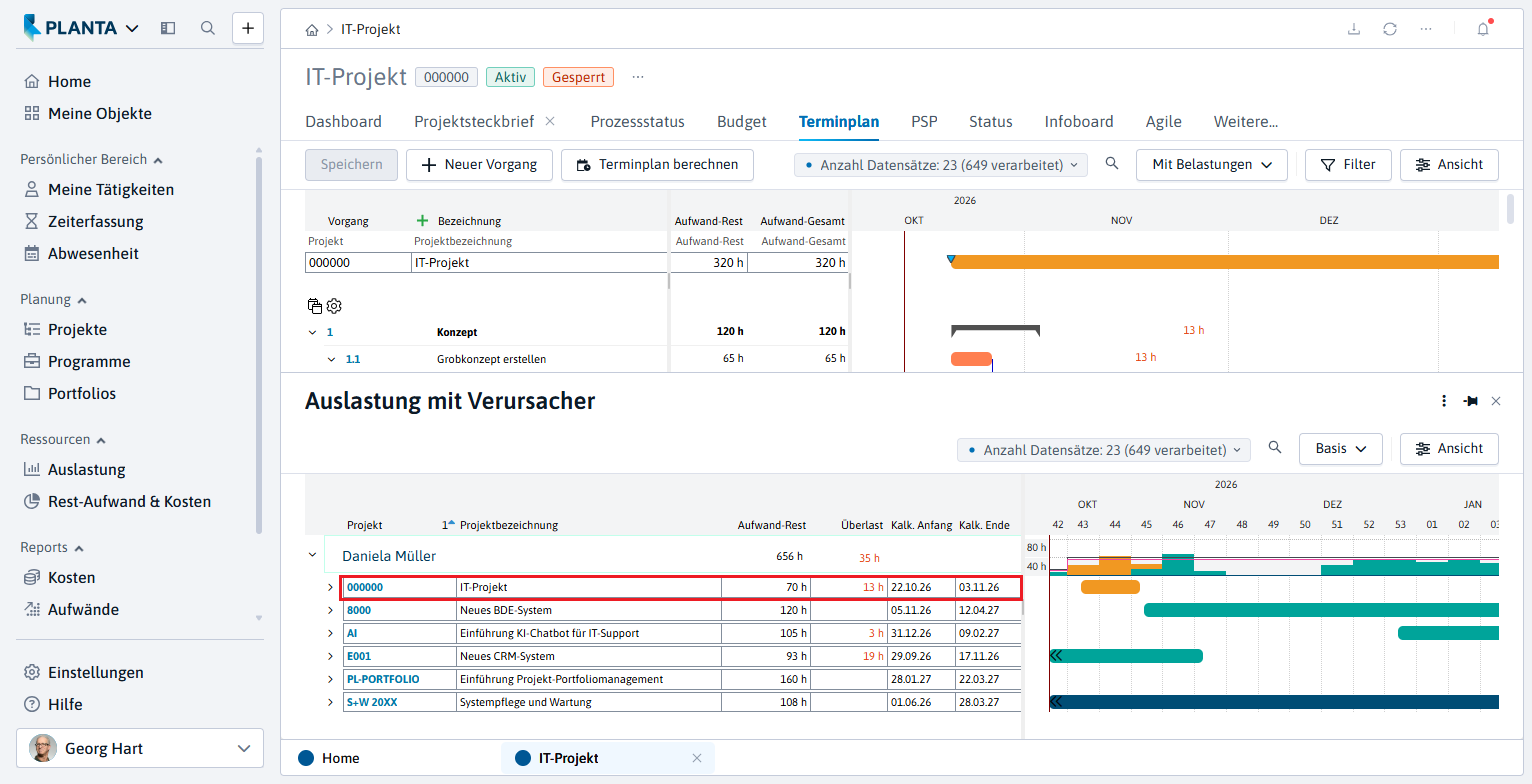Open search in the left sidebar header
The width and height of the screenshot is (1532, 784).
[x=208, y=28]
